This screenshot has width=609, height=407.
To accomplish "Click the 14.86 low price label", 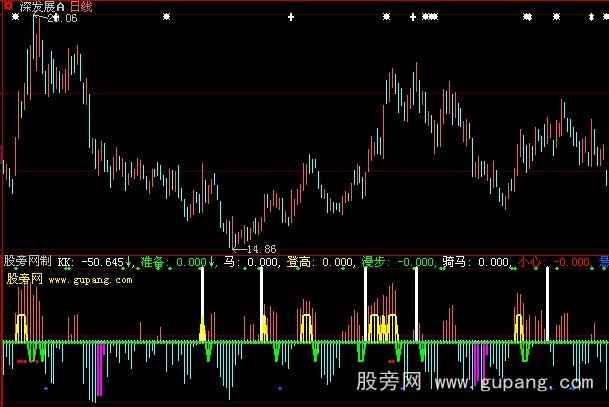I will click(261, 249).
